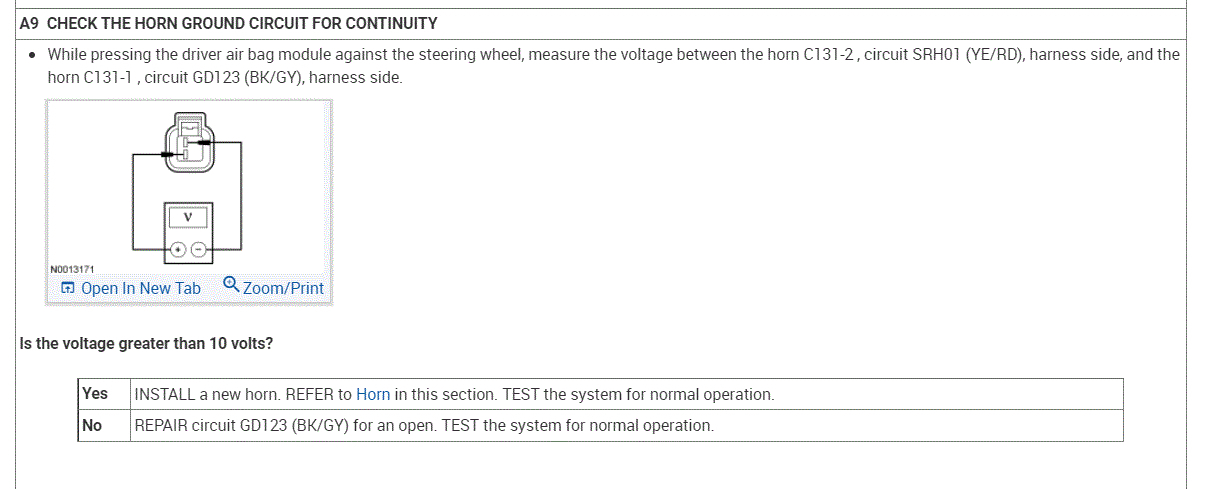1206x489 pixels.
Task: Click the voltage greater than 10 volts question
Action: (x=146, y=343)
